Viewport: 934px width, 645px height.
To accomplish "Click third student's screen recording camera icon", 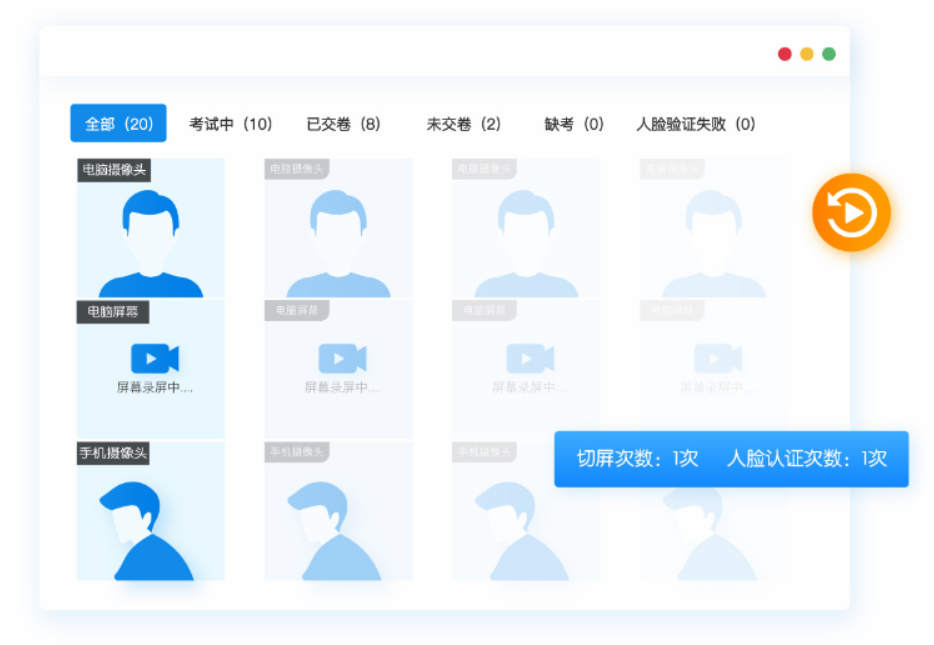I will (x=530, y=358).
